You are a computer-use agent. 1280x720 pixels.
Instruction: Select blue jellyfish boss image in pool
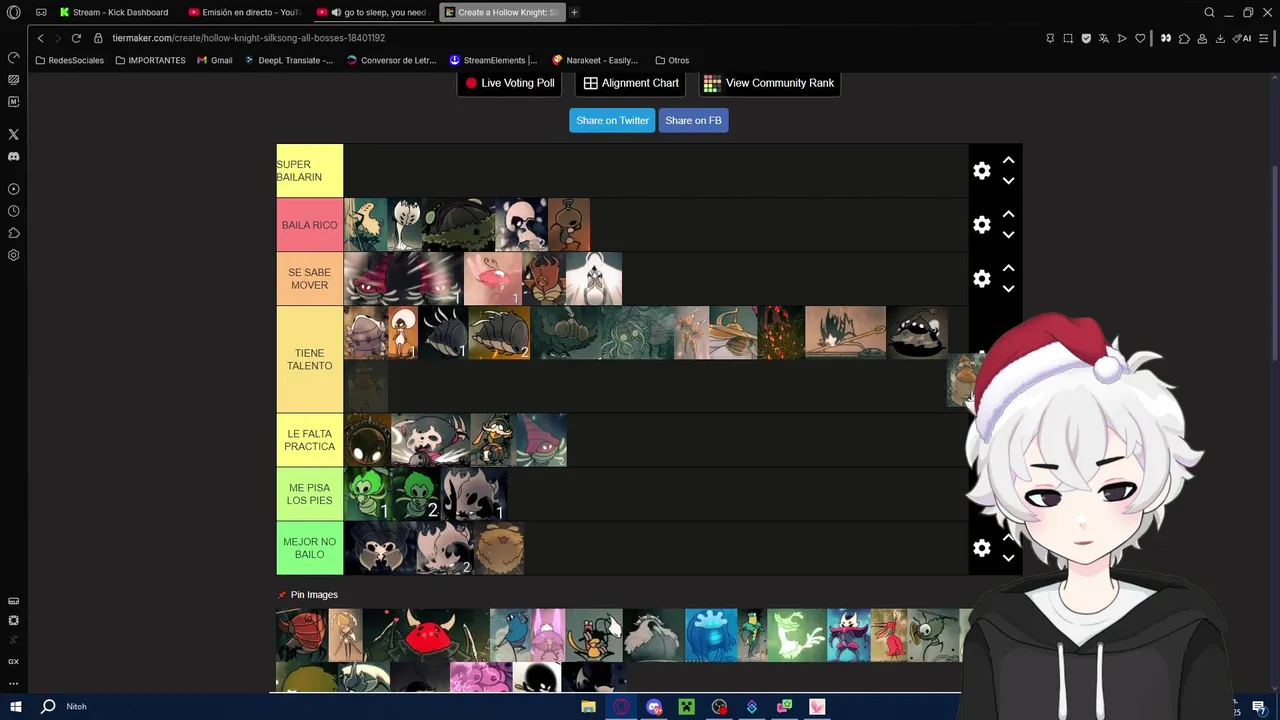point(711,635)
